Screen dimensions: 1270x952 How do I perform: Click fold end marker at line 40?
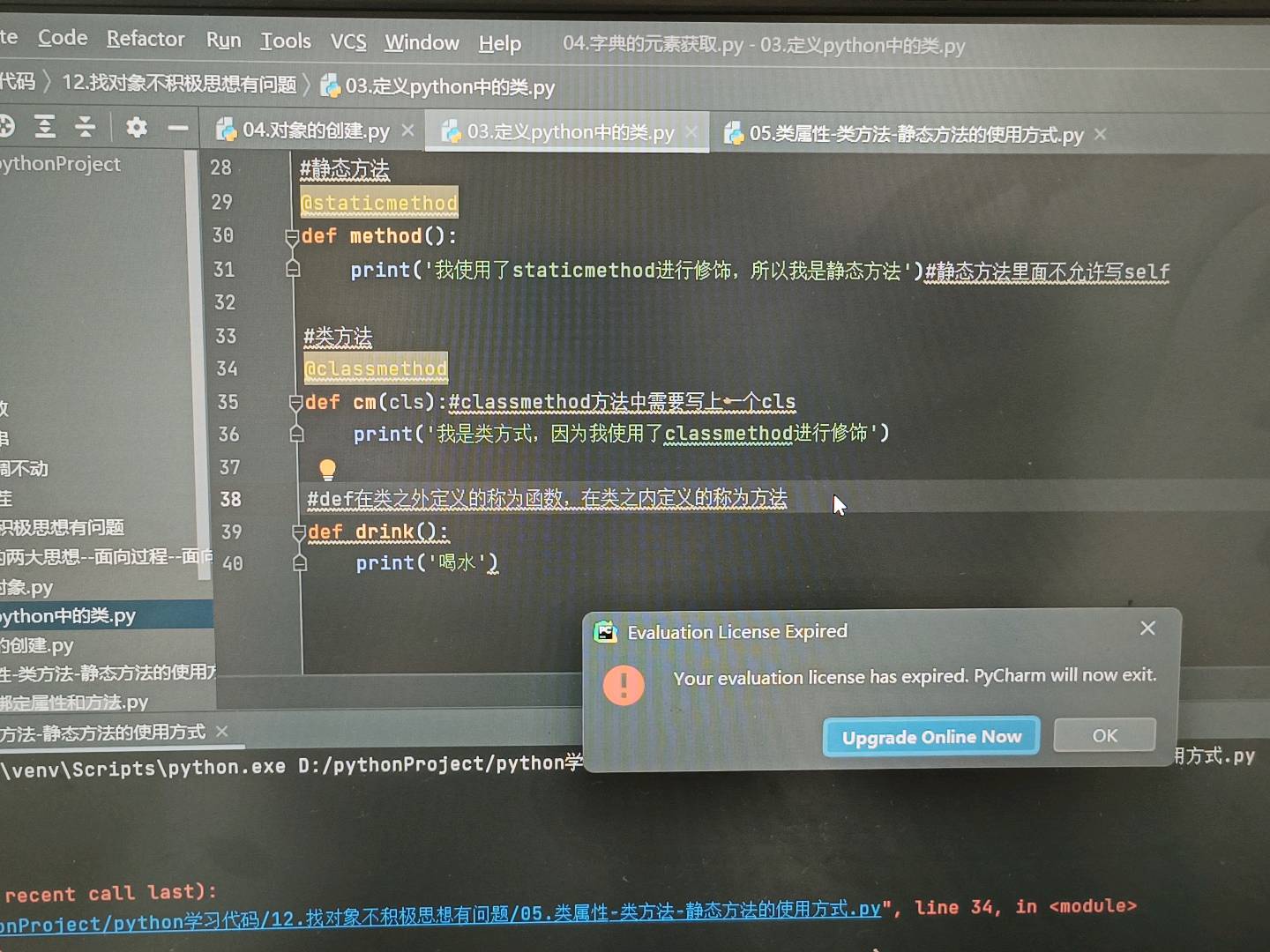pos(300,562)
